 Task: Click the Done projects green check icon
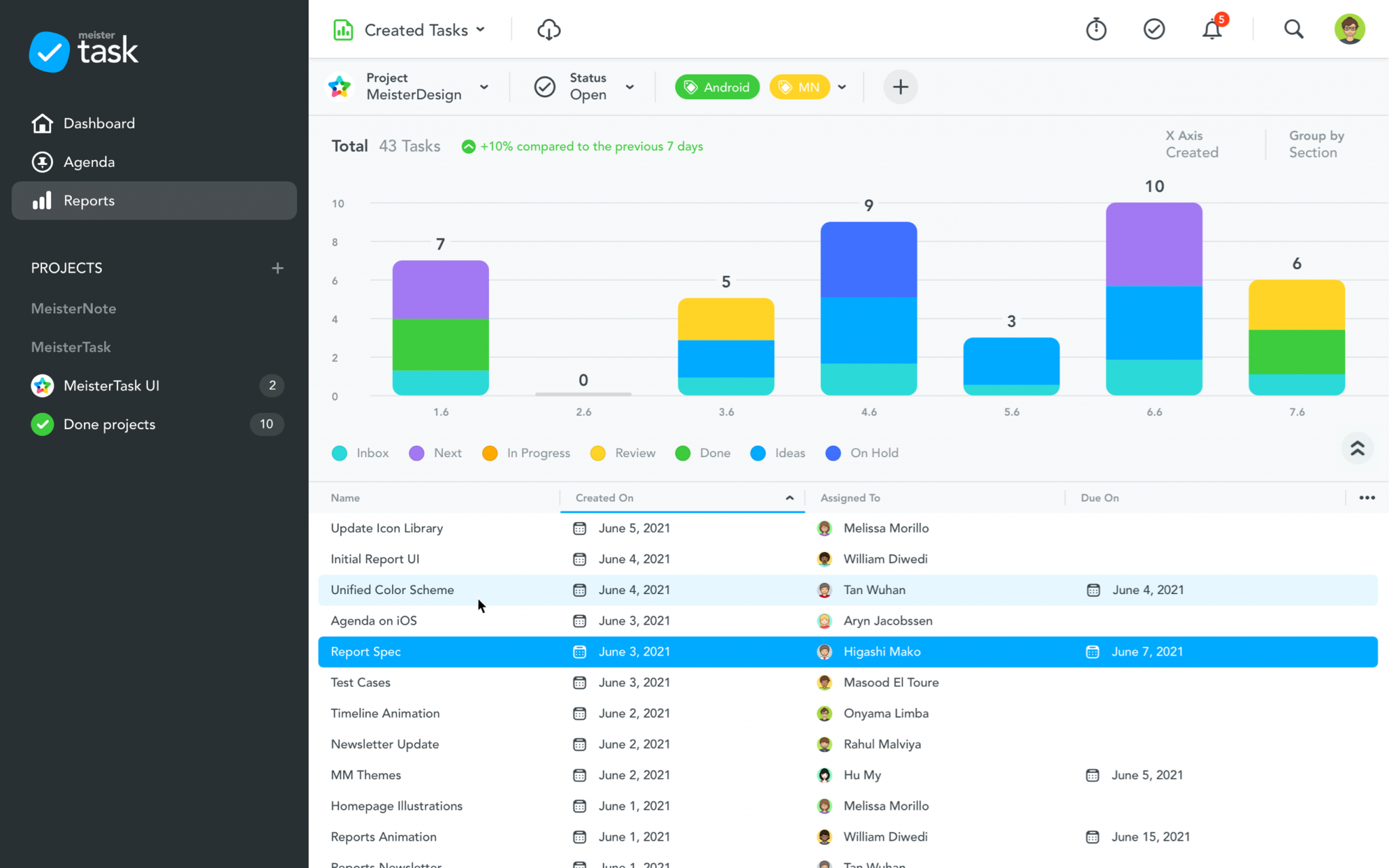(42, 425)
